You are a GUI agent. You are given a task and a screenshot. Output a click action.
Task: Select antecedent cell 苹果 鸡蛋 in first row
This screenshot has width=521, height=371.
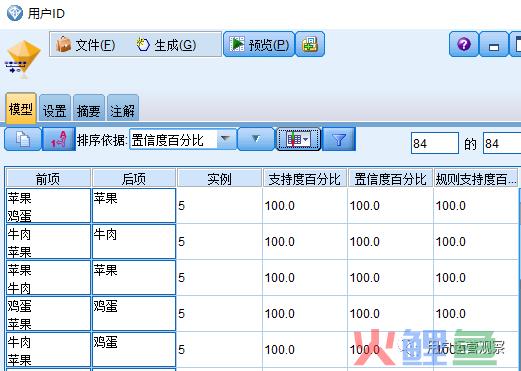coord(48,206)
